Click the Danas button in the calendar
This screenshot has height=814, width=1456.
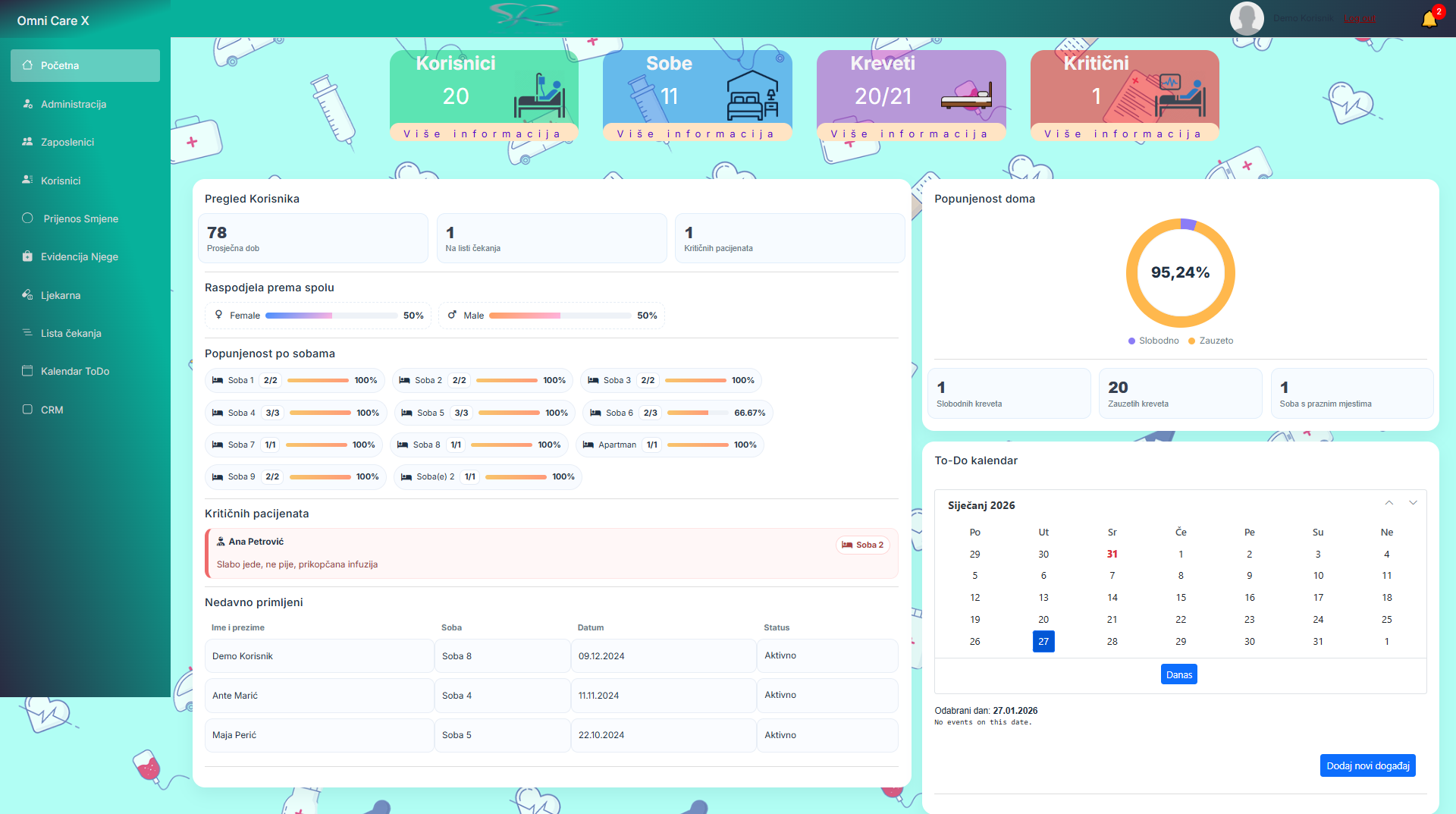tap(1178, 674)
